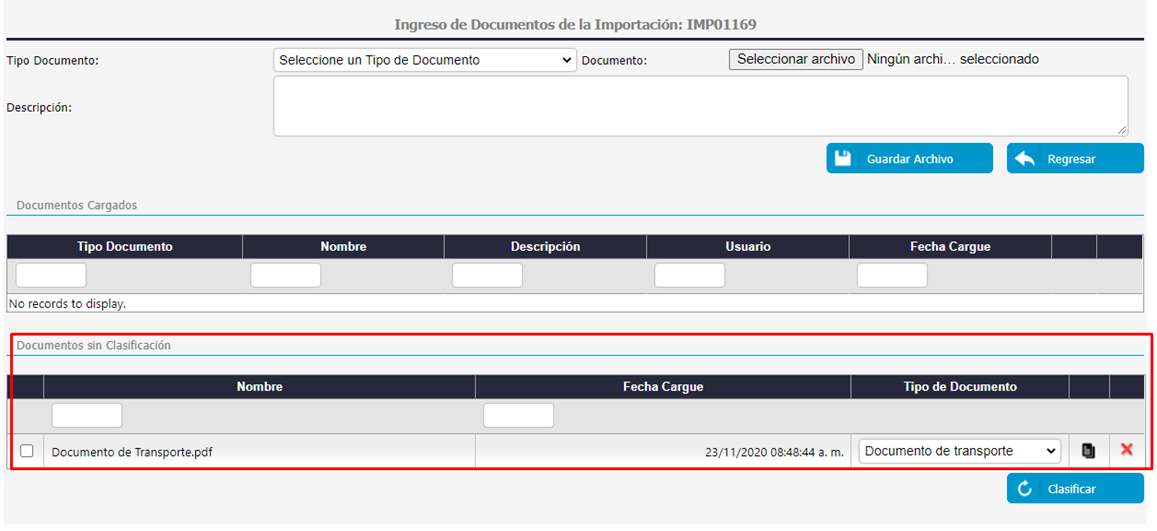Click the red X delete icon
Image resolution: width=1157 pixels, height=531 pixels.
pyautogui.click(x=1127, y=450)
